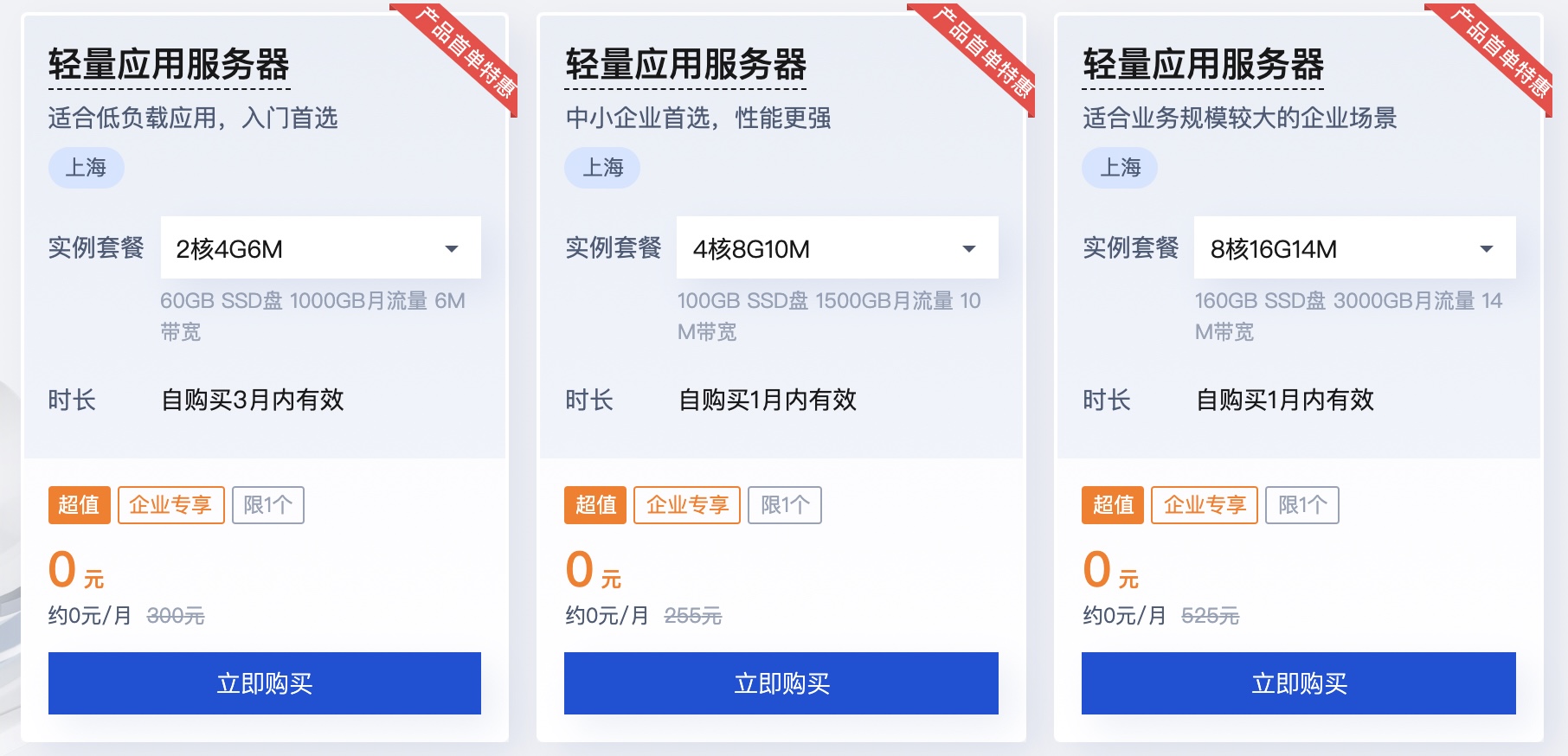This screenshot has height=756, width=1568.
Task: Click 立即购买 on the 4核8G10M card
Action: (781, 683)
